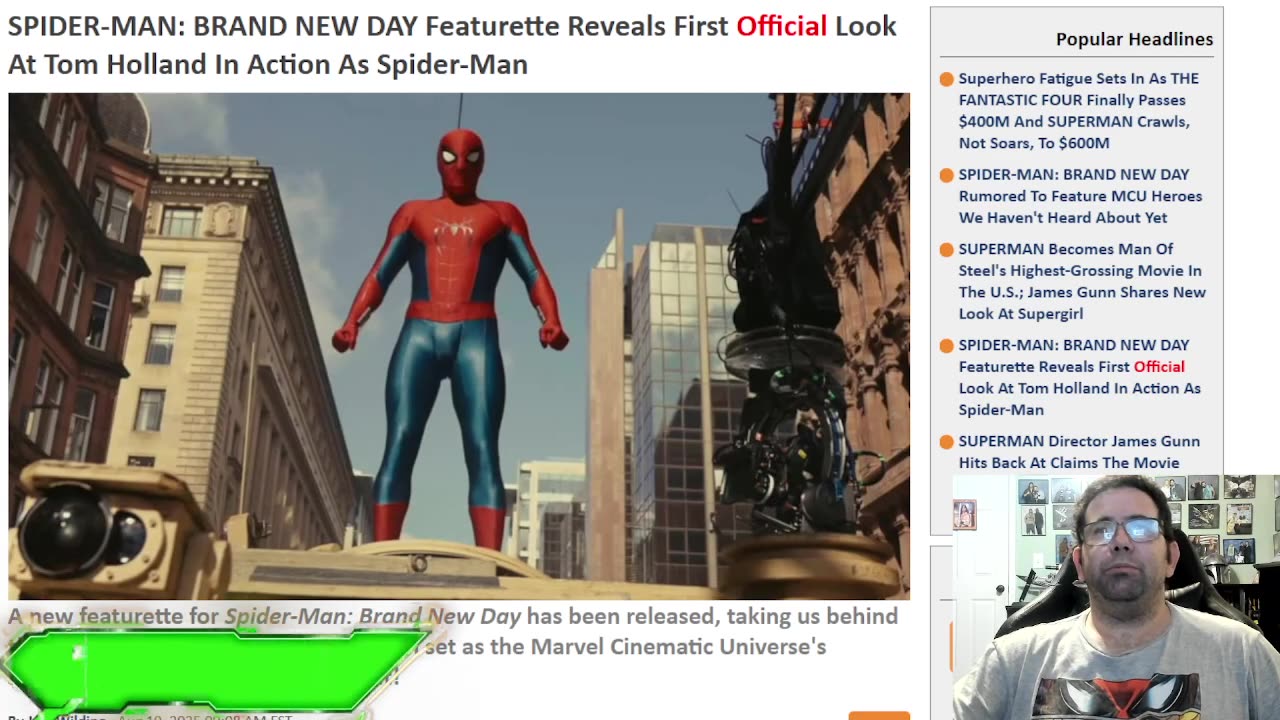Open the Brand New Day featurette article headline
The width and height of the screenshot is (1280, 720).
(x=452, y=45)
